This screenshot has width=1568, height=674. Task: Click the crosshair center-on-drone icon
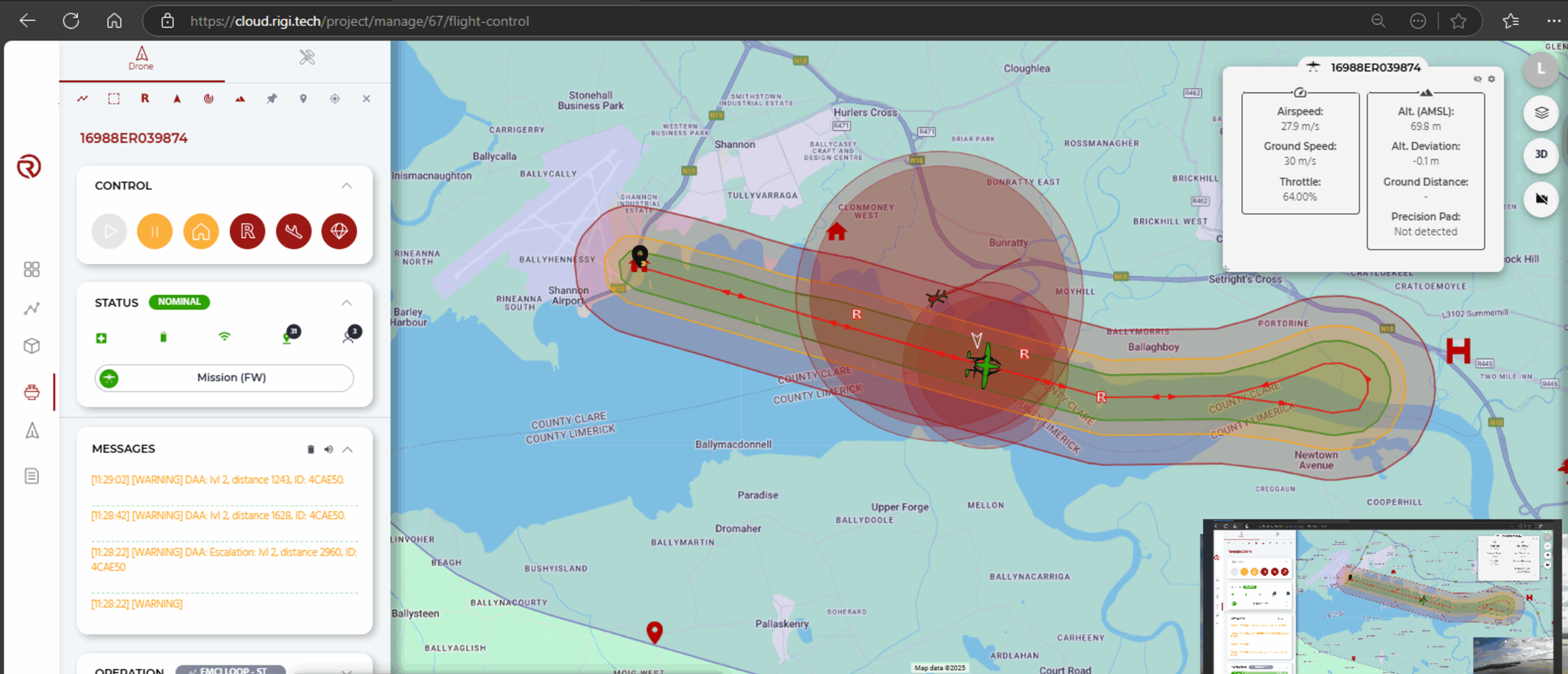click(334, 99)
